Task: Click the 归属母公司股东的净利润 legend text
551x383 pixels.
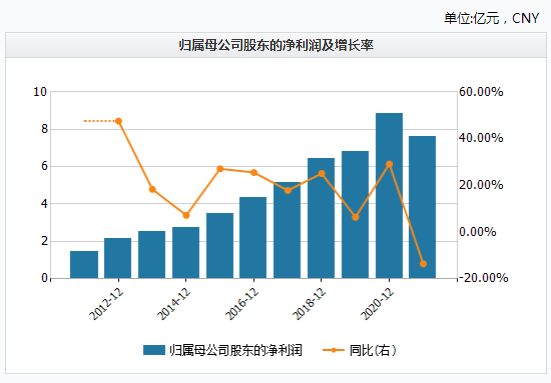Action: pyautogui.click(x=236, y=350)
